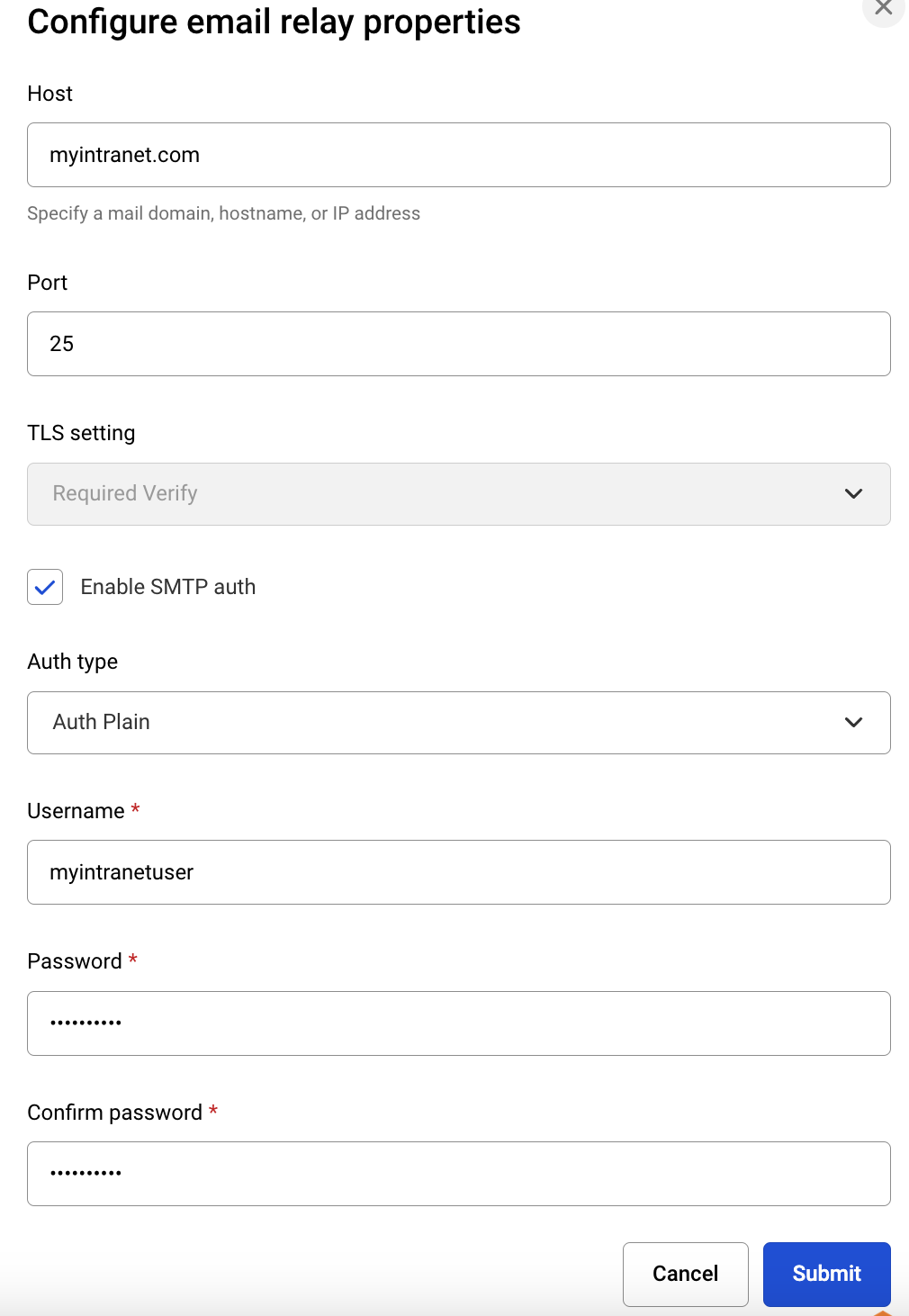Submit the email relay configuration
The width and height of the screenshot is (909, 1316).
point(825,1274)
